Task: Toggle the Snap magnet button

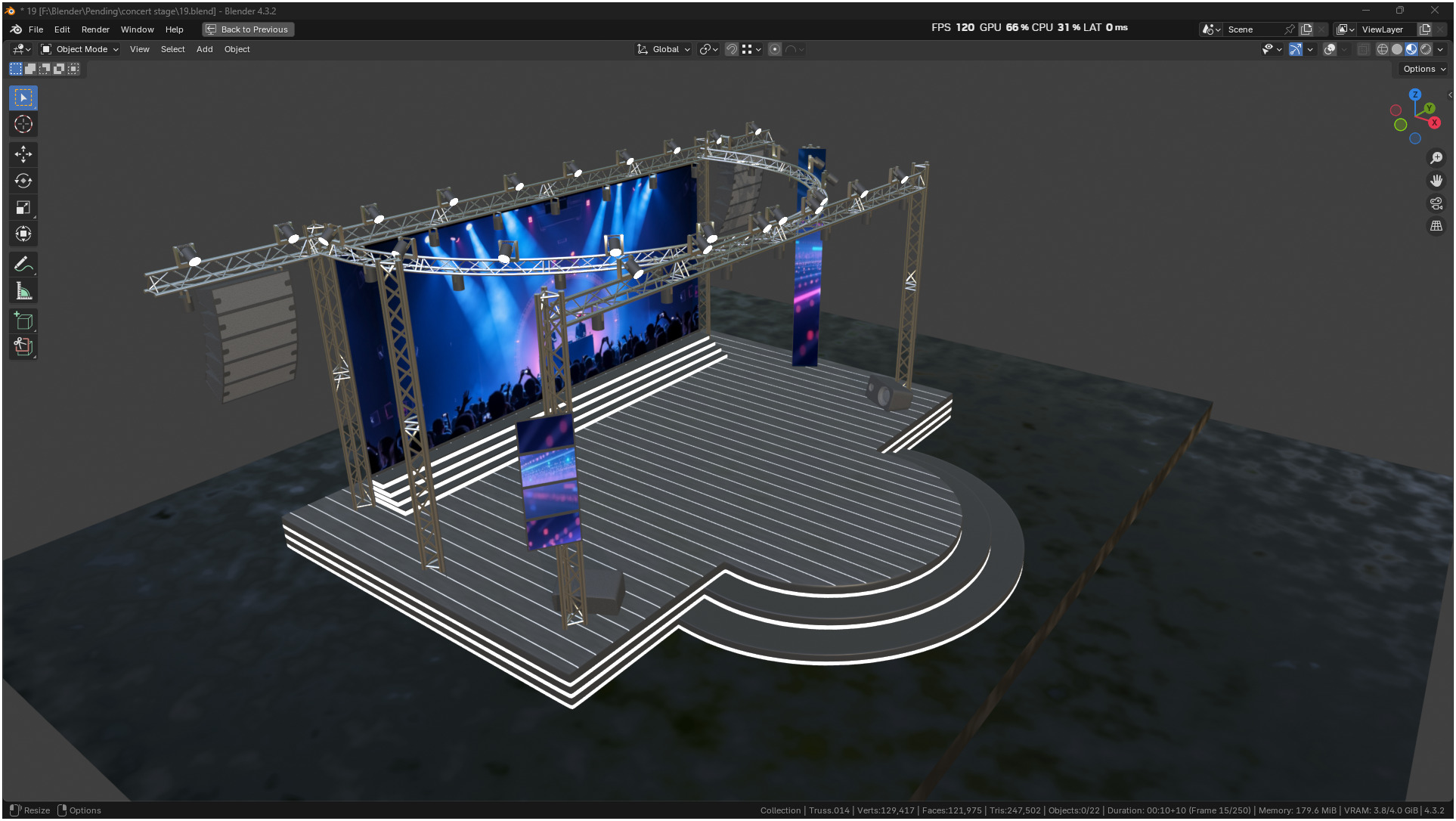Action: pyautogui.click(x=731, y=49)
